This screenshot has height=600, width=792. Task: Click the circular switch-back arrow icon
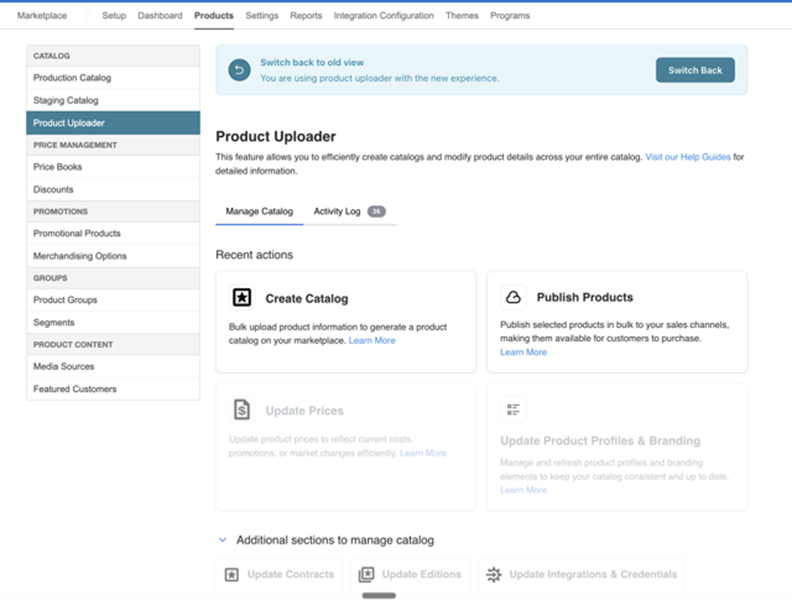point(239,70)
